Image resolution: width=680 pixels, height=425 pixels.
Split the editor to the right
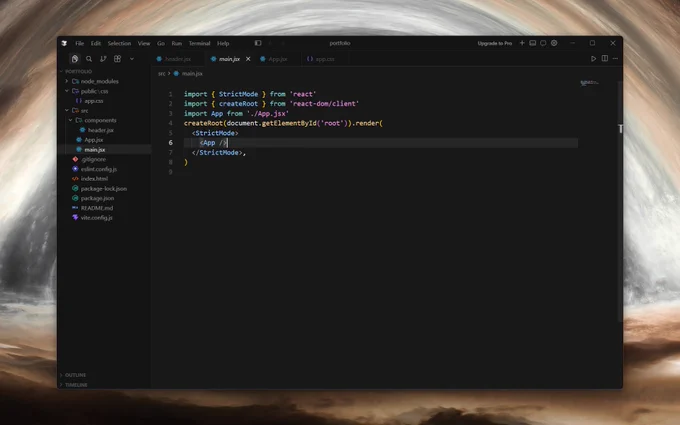coord(605,59)
